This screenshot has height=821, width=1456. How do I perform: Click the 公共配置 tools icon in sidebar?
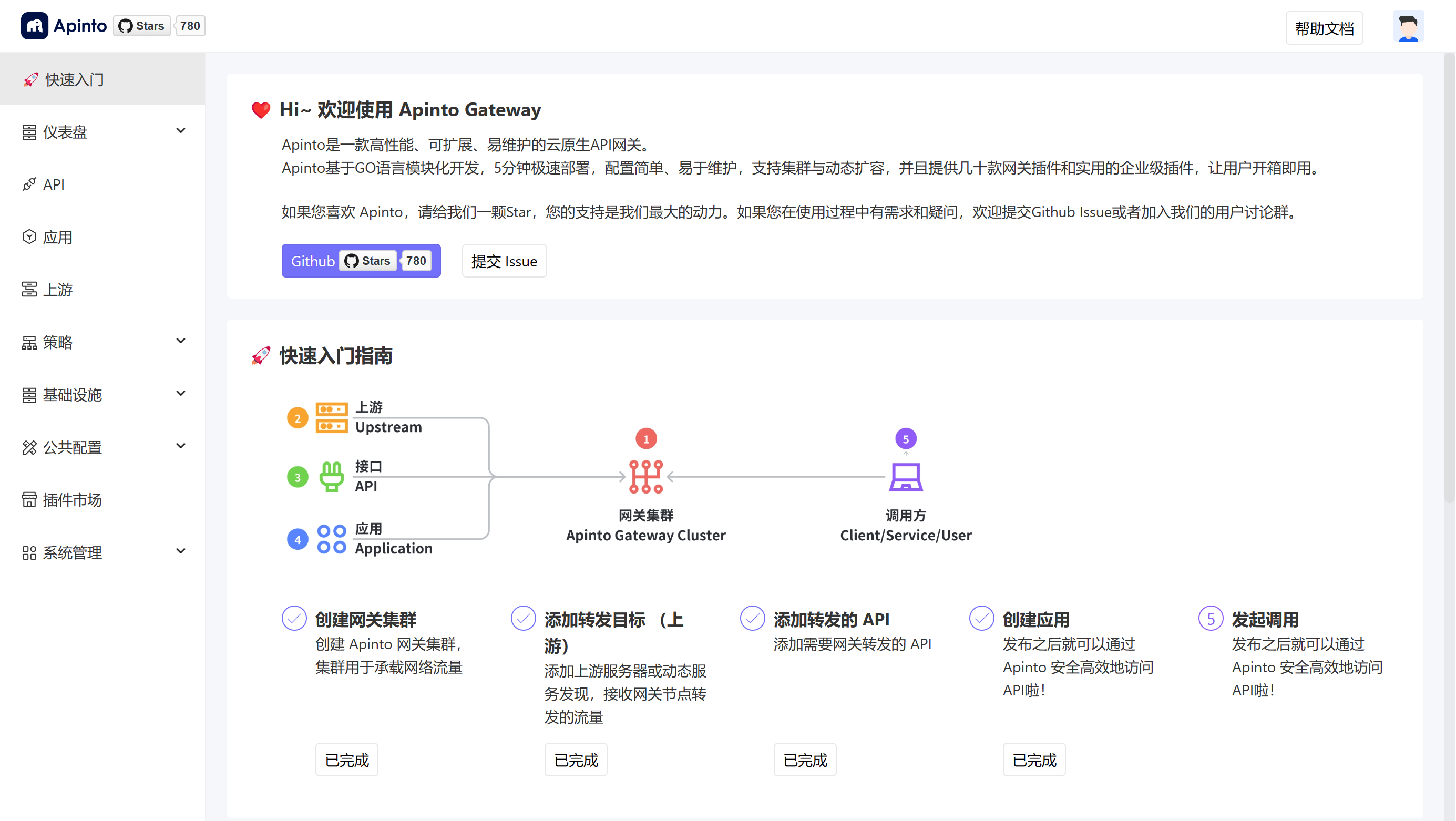tap(29, 447)
